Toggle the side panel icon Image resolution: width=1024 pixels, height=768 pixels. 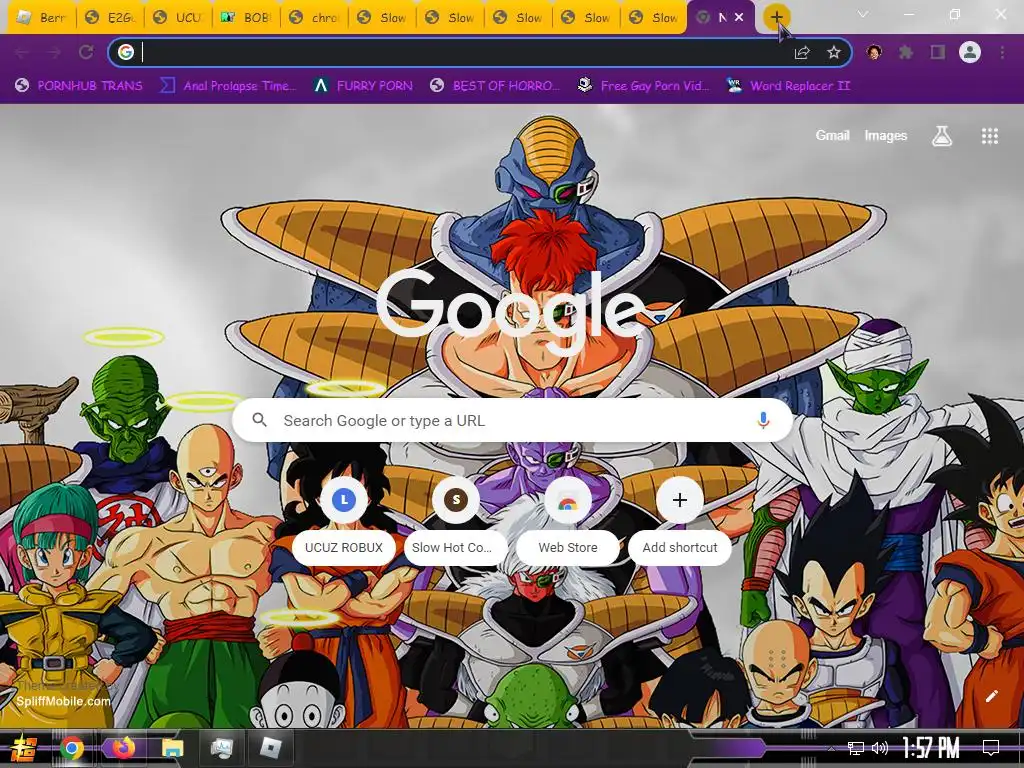938,52
